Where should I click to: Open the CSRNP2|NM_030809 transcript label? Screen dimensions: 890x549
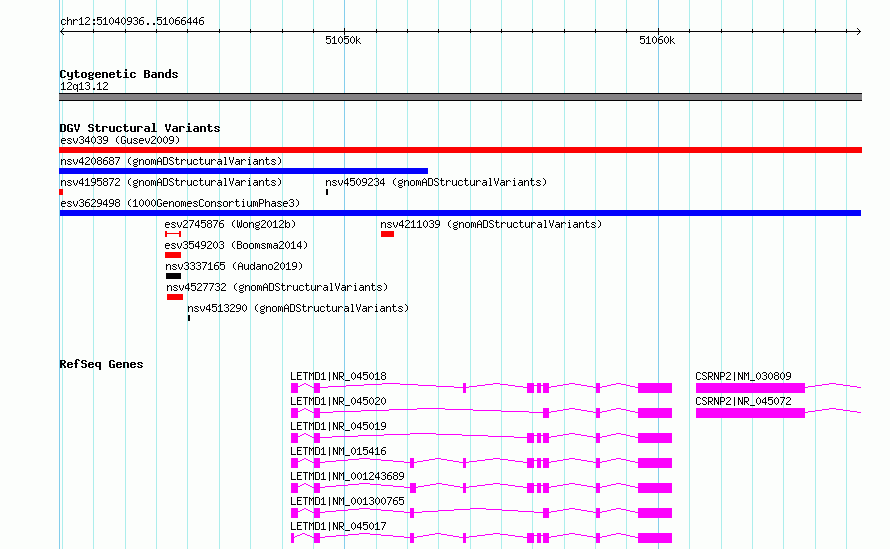(743, 376)
